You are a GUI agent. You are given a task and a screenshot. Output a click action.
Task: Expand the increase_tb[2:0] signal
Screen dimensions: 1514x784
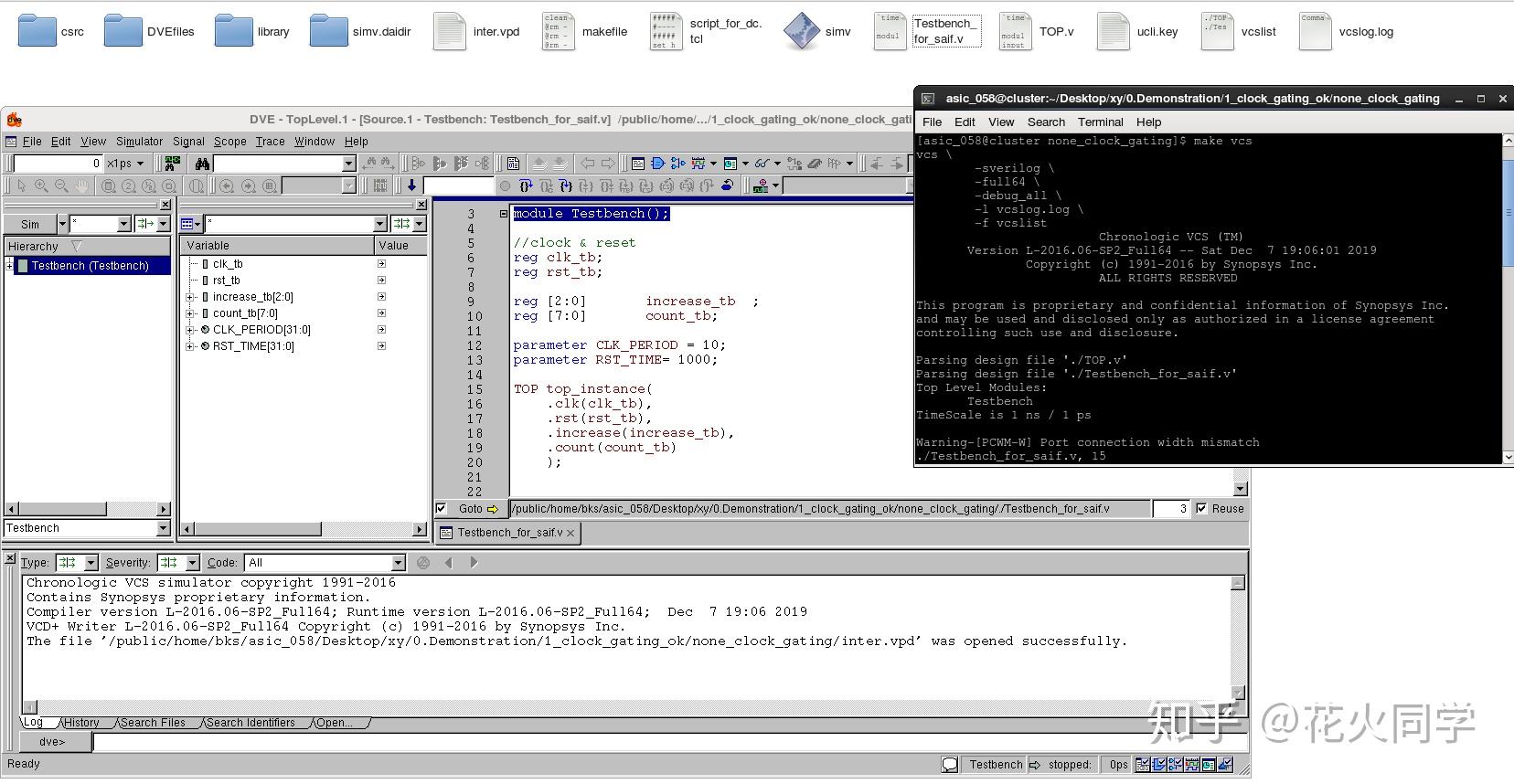190,297
